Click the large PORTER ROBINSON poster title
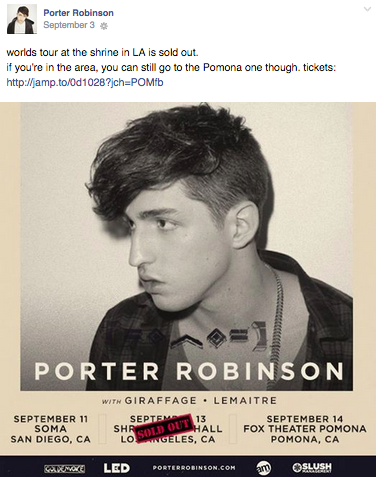The width and height of the screenshot is (376, 477). [x=189, y=371]
